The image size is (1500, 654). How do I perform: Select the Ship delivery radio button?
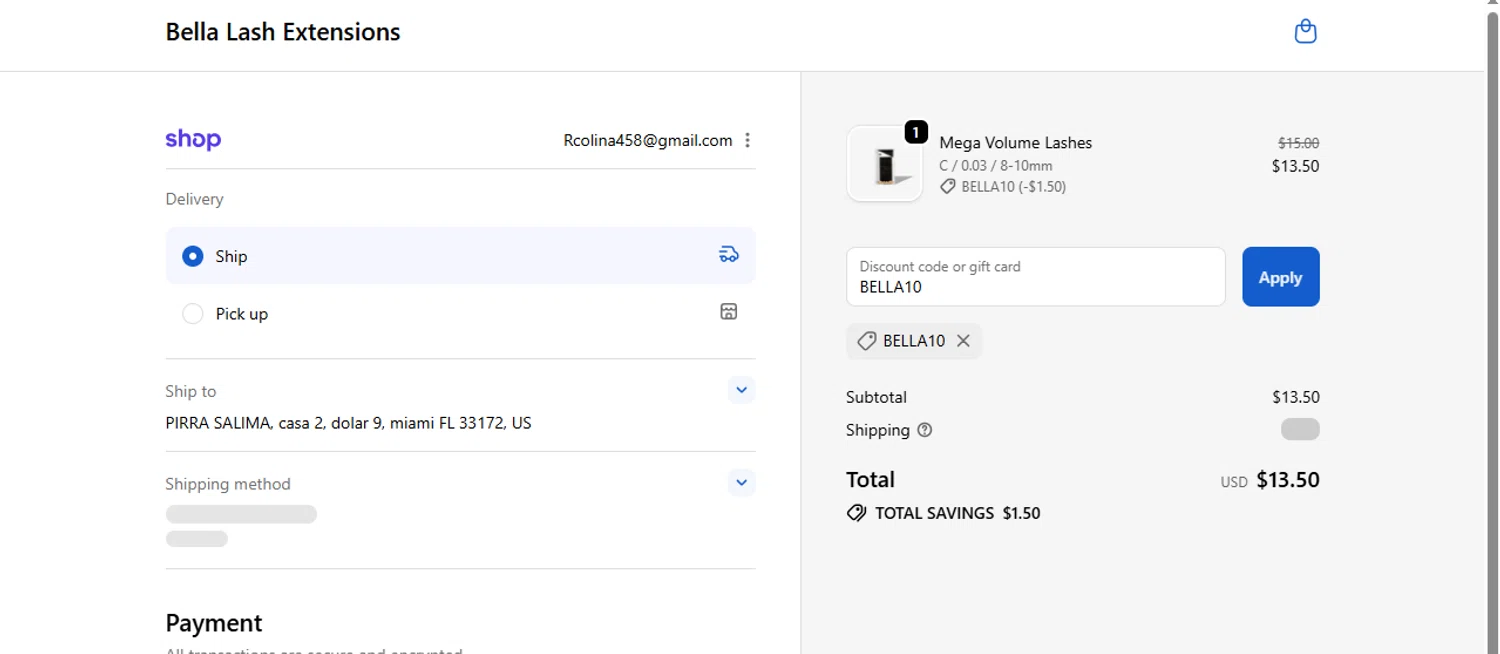tap(193, 256)
